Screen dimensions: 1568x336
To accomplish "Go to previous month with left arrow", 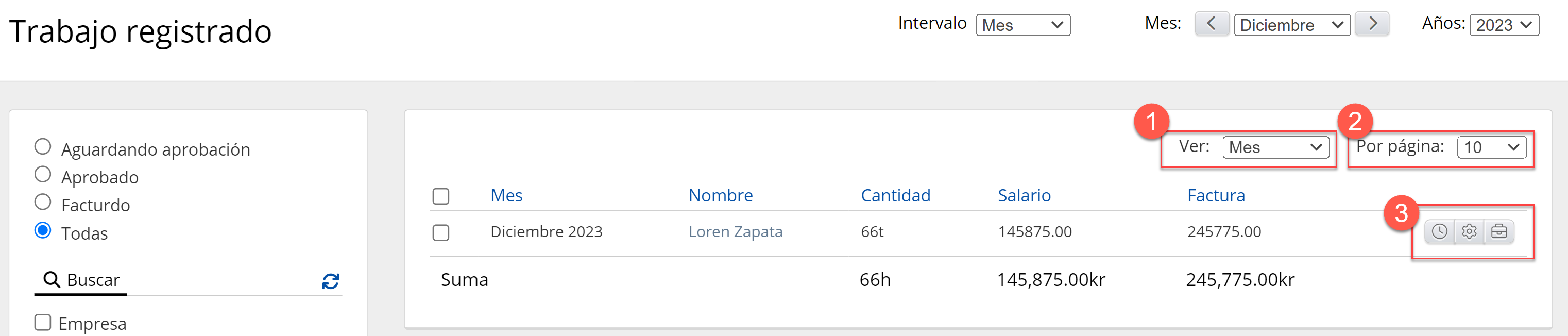I will (x=1212, y=24).
